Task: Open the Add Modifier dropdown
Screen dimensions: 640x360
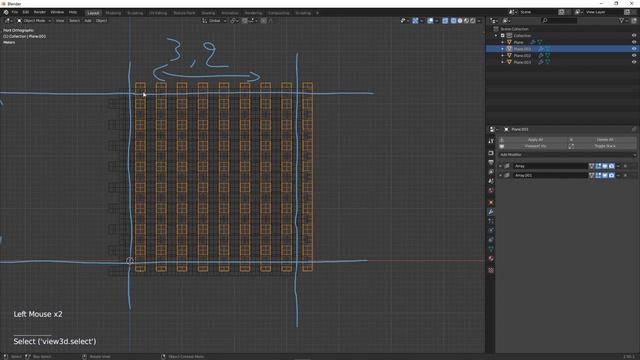Action: click(x=567, y=155)
